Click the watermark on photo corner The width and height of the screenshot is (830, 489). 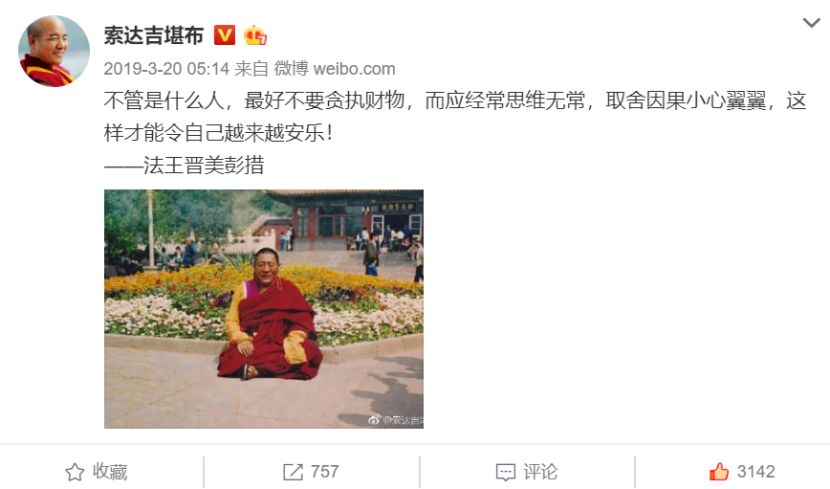tap(396, 420)
